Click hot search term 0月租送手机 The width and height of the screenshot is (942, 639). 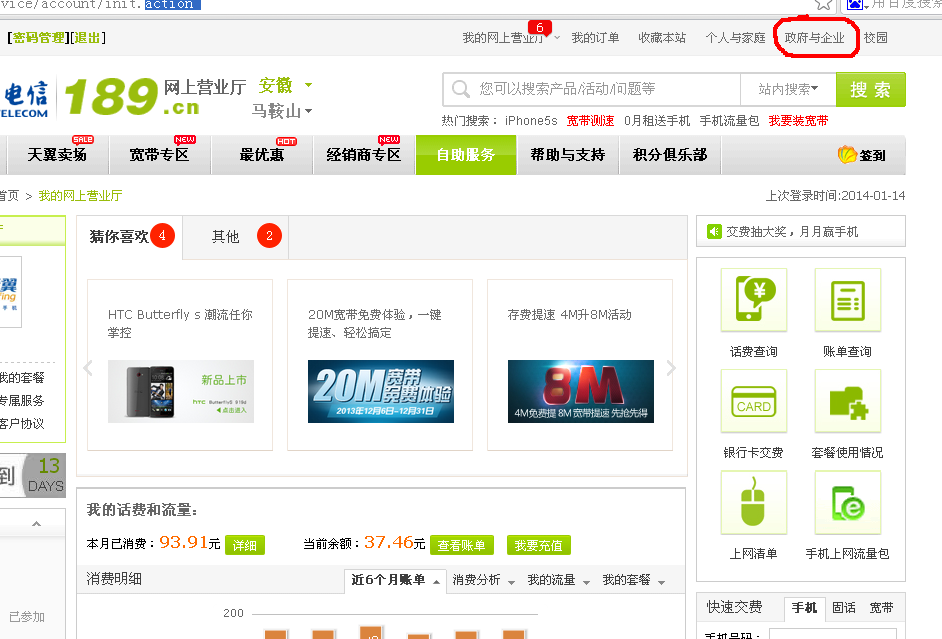click(x=657, y=121)
